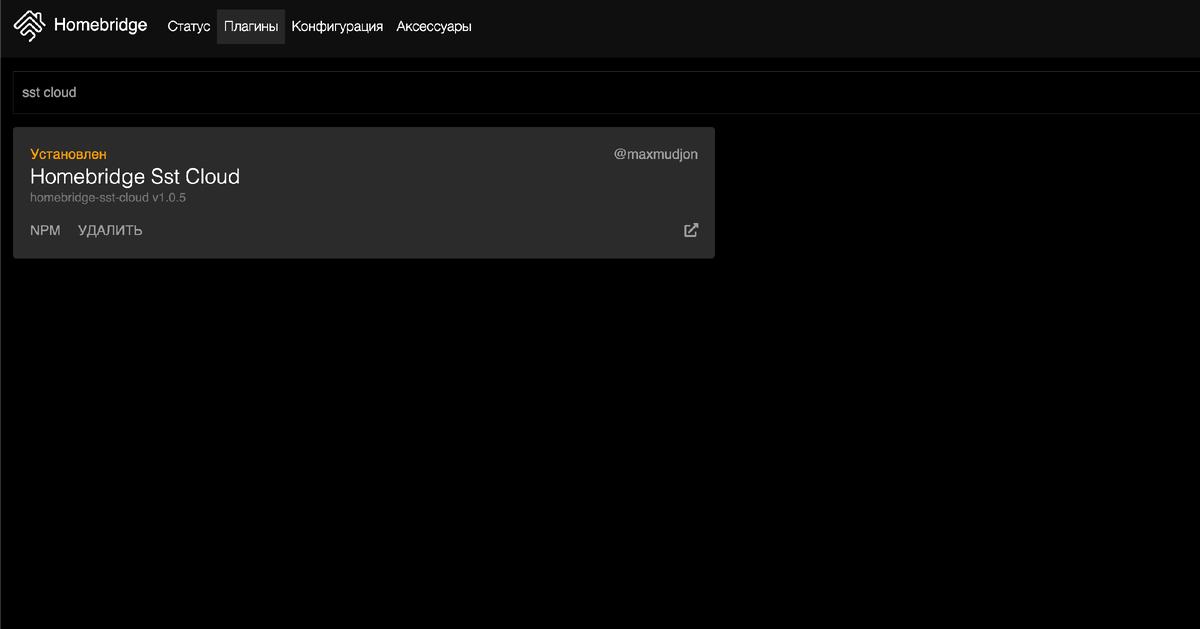The height and width of the screenshot is (629, 1200).
Task: Click the hexagonal house emblem in header
Action: pos(28,25)
